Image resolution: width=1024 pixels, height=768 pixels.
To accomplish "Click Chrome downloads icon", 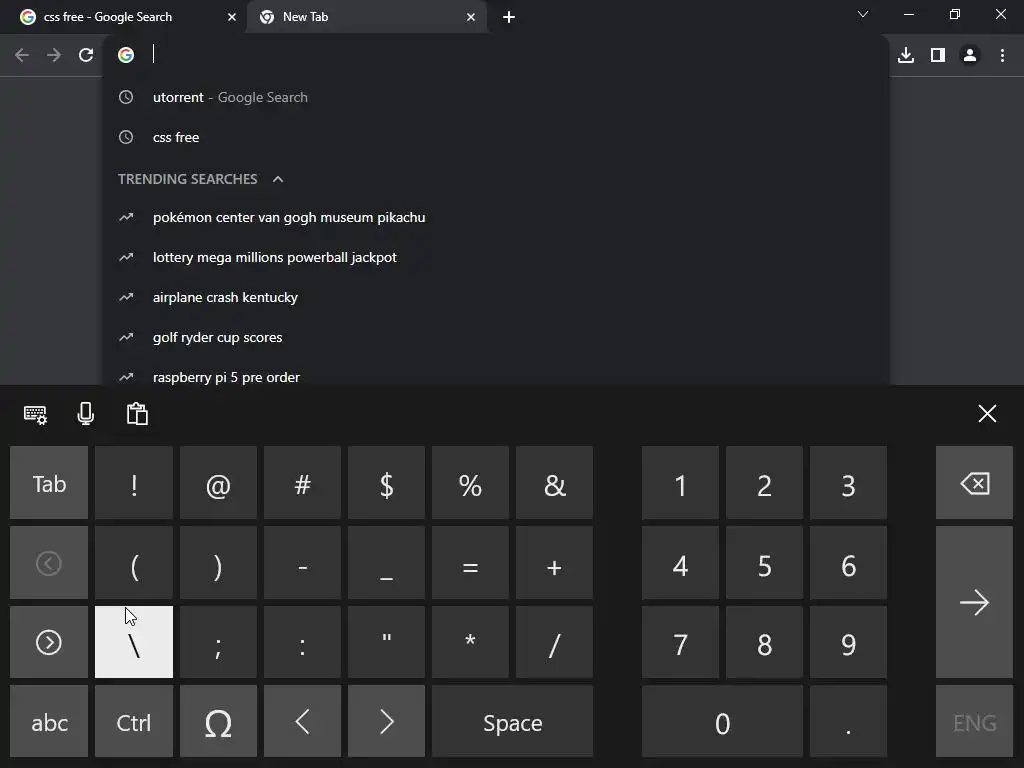I will point(906,56).
